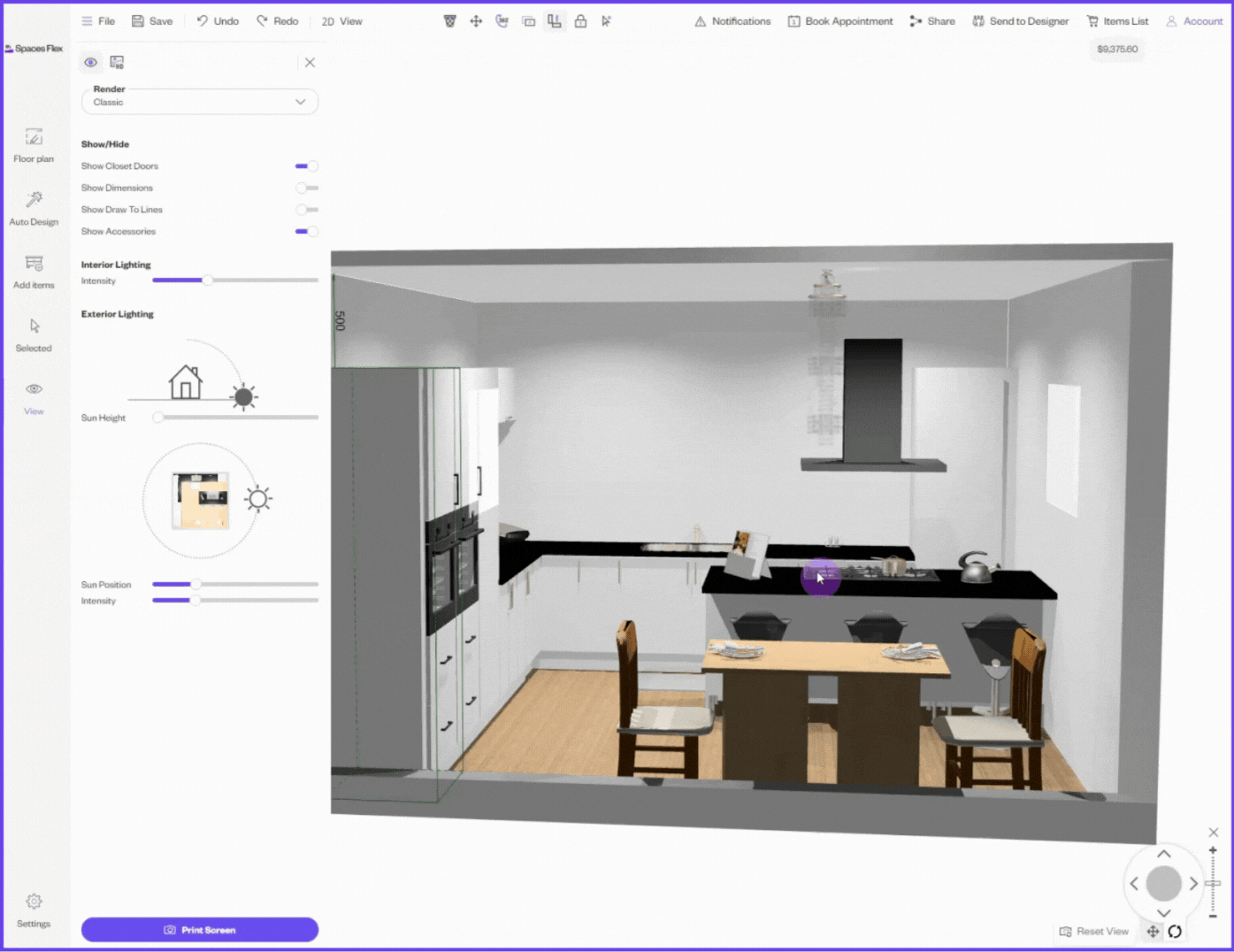Viewport: 1234px width, 952px height.
Task: Click the navigation pad up arrow
Action: (1164, 855)
